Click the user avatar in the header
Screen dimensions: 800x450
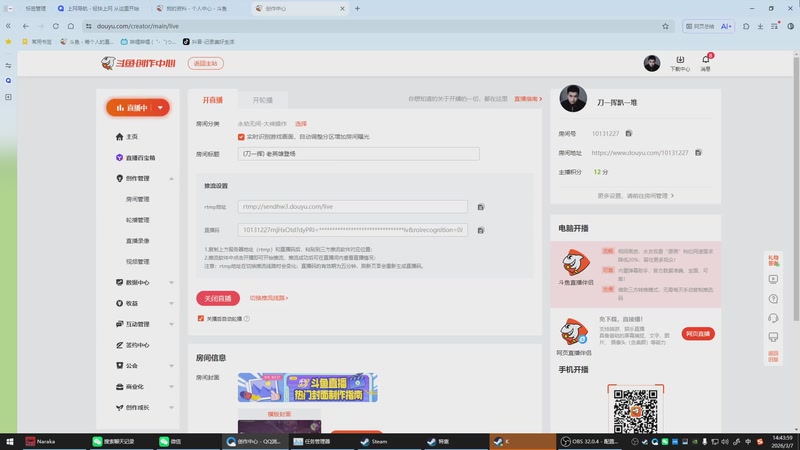coord(652,63)
